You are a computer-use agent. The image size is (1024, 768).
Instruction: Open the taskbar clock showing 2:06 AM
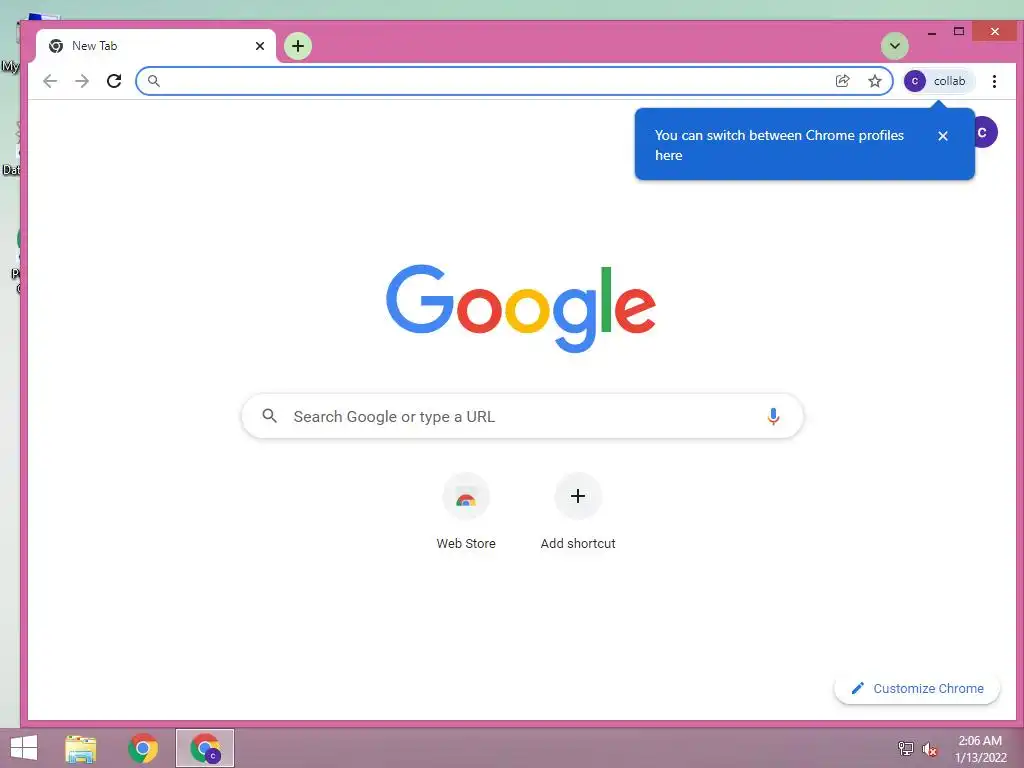[x=980, y=749]
